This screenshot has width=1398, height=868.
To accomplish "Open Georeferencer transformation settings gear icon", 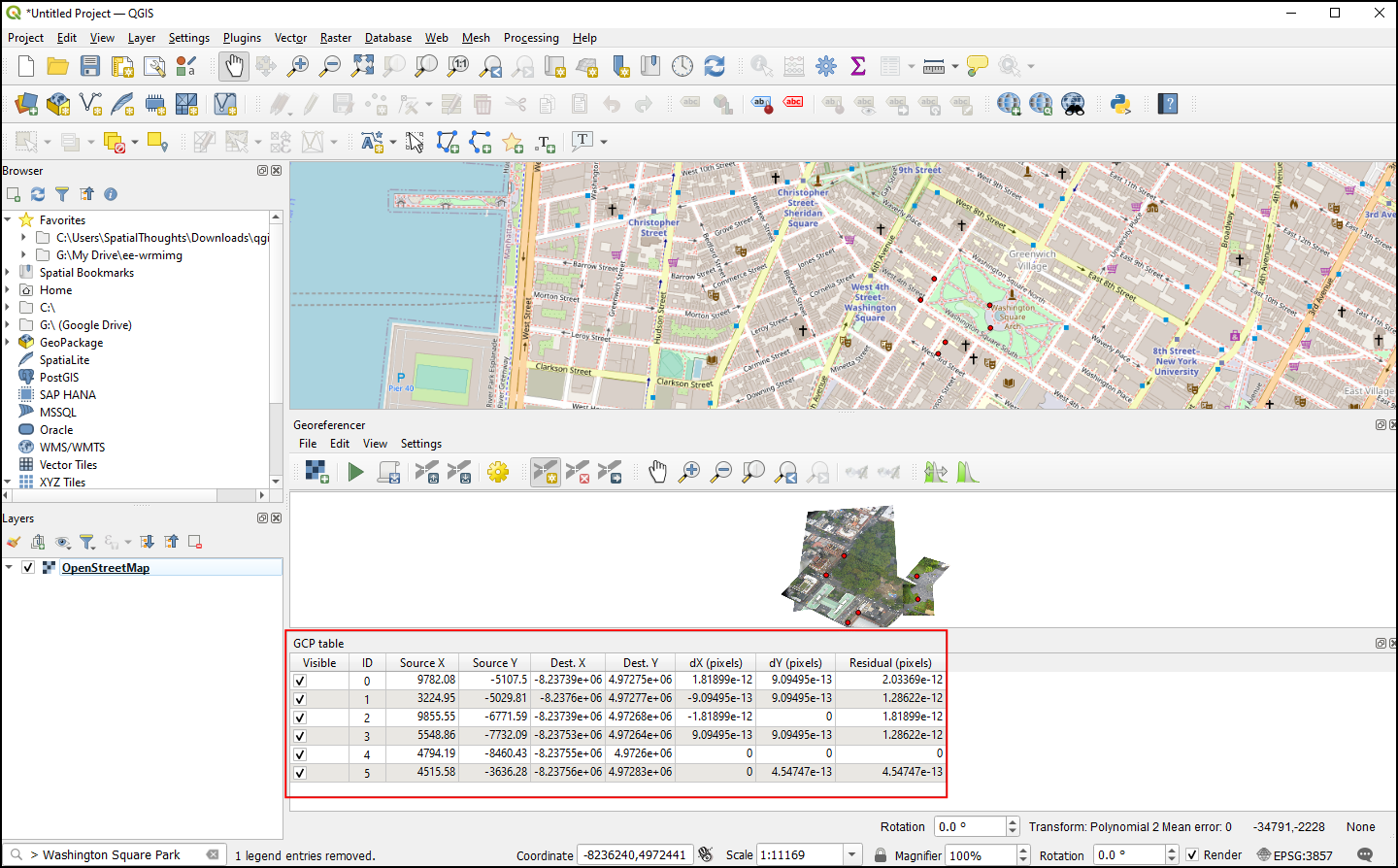I will 498,473.
